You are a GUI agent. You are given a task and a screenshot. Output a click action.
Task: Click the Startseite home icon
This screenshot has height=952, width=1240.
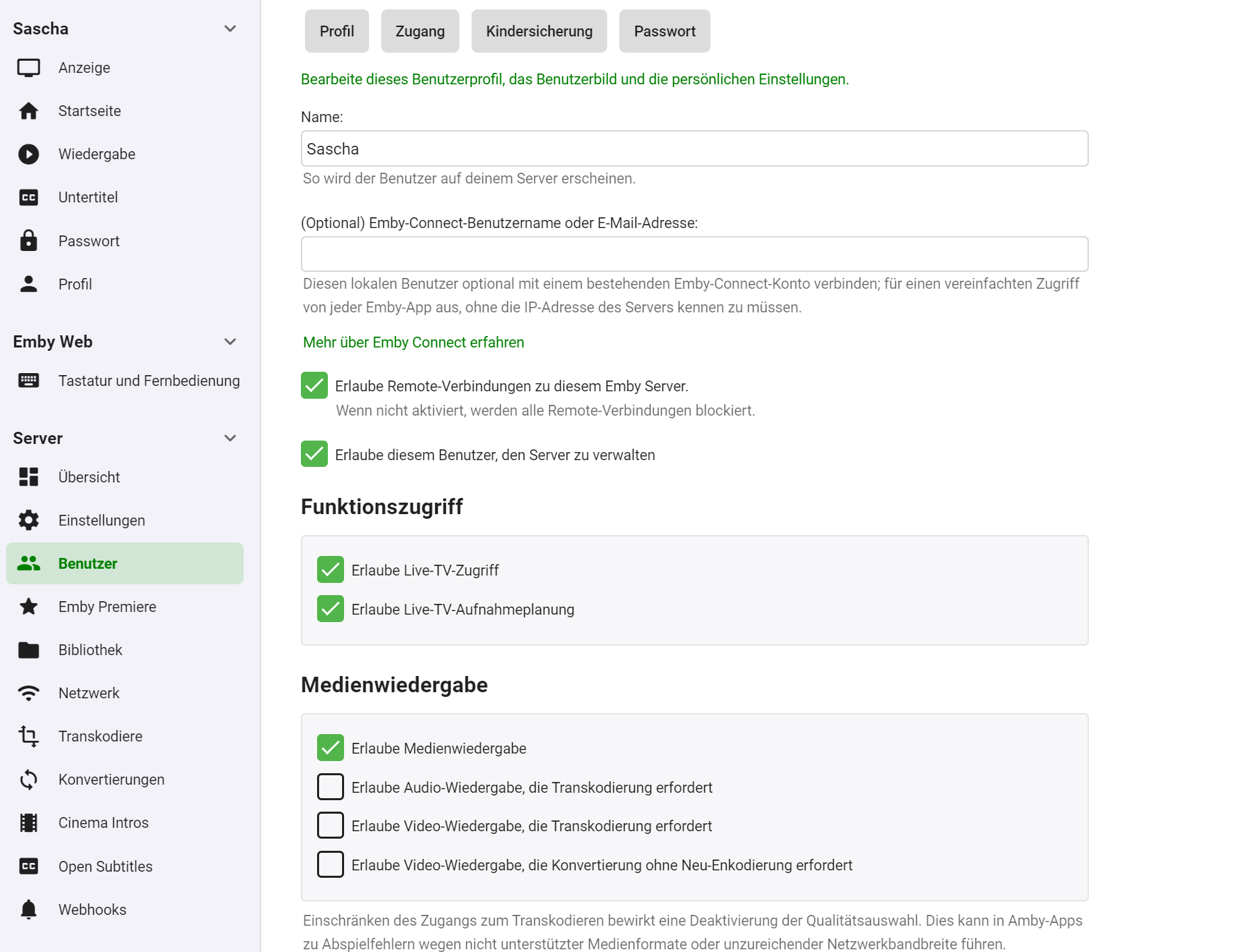(28, 111)
